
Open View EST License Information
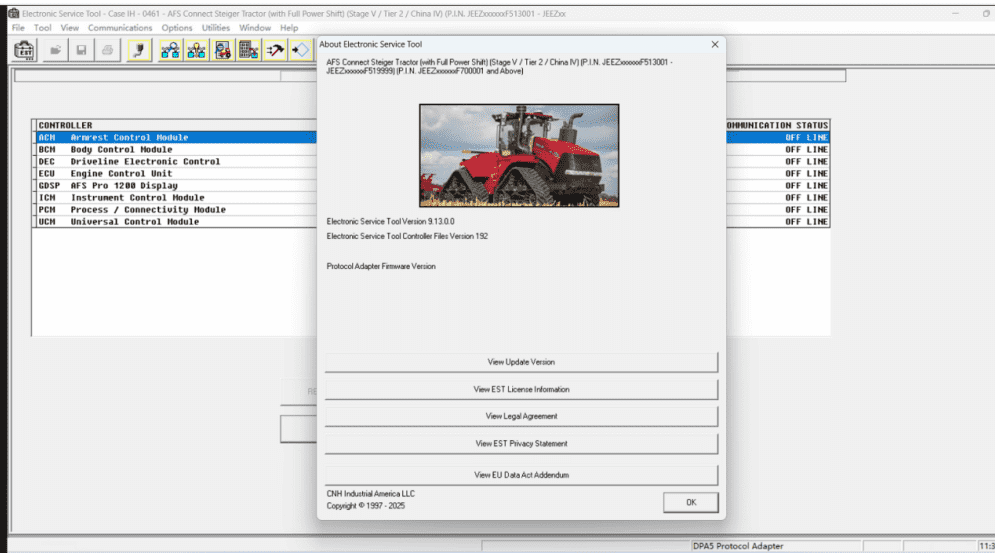point(521,389)
